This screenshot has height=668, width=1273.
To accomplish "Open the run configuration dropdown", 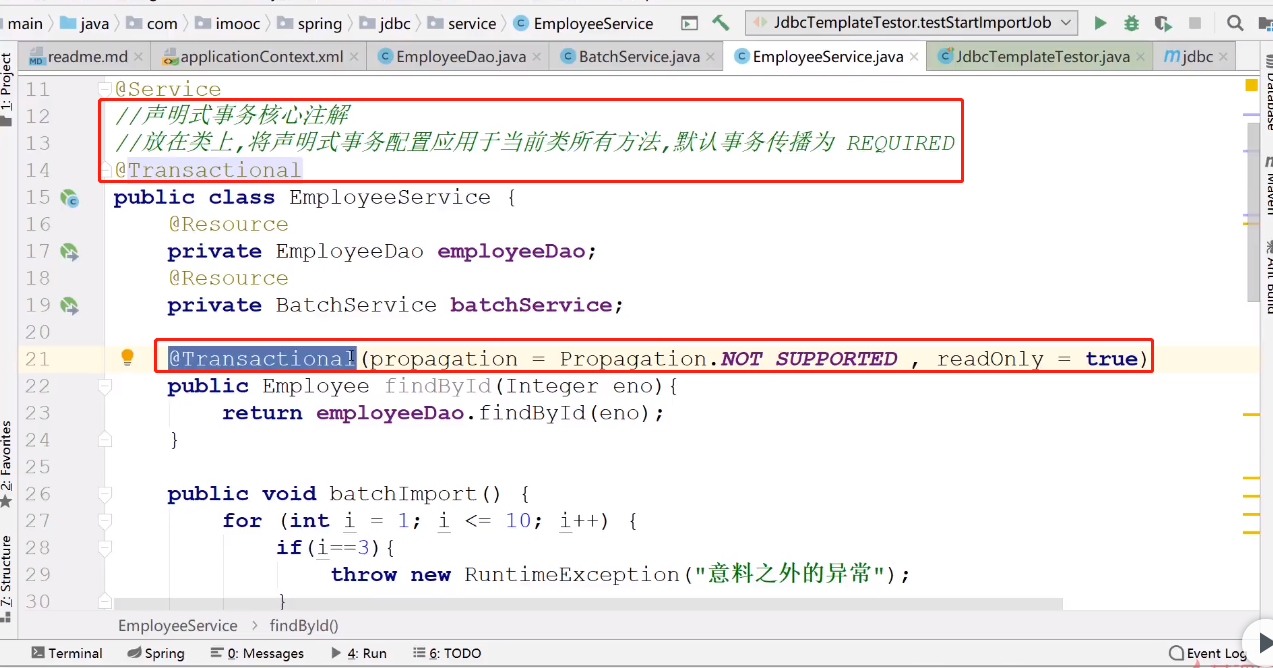I will pyautogui.click(x=910, y=23).
